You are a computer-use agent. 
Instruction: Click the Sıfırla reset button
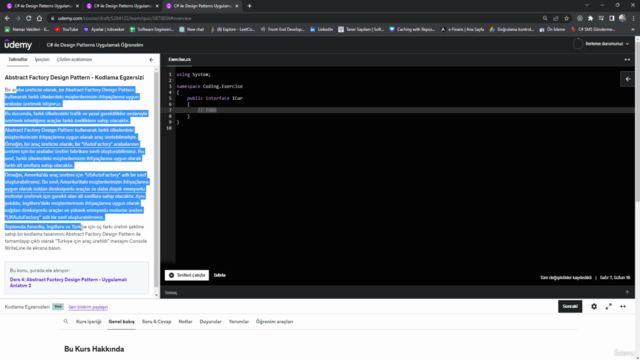(220, 275)
